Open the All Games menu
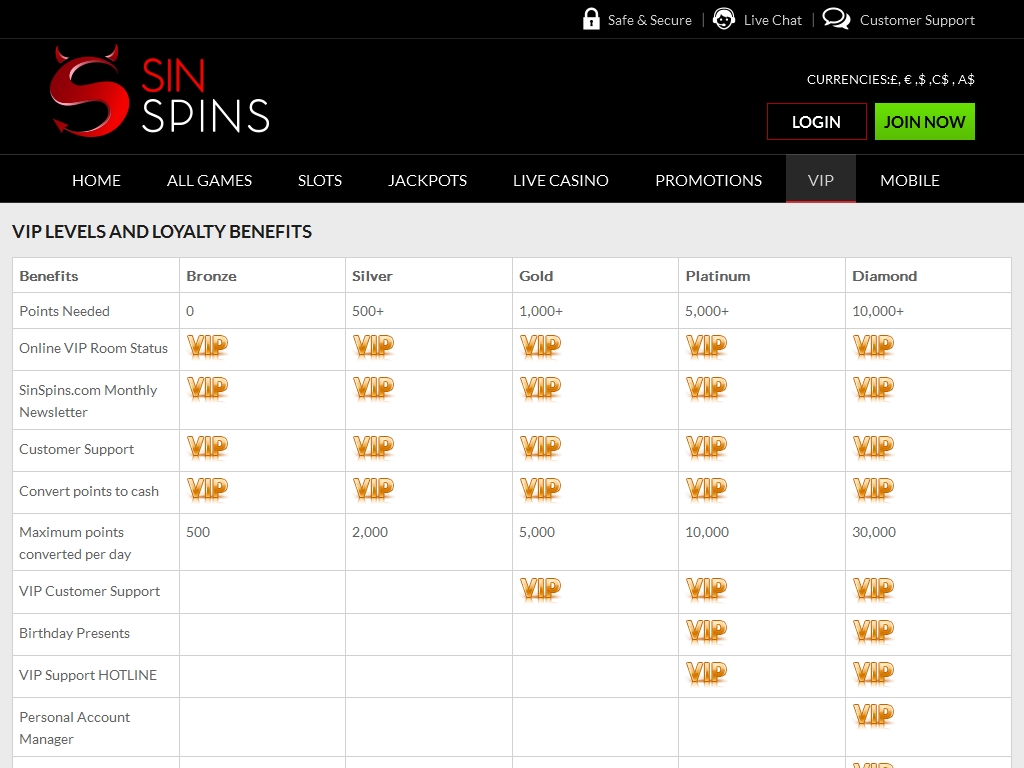The height and width of the screenshot is (768, 1024). point(209,180)
